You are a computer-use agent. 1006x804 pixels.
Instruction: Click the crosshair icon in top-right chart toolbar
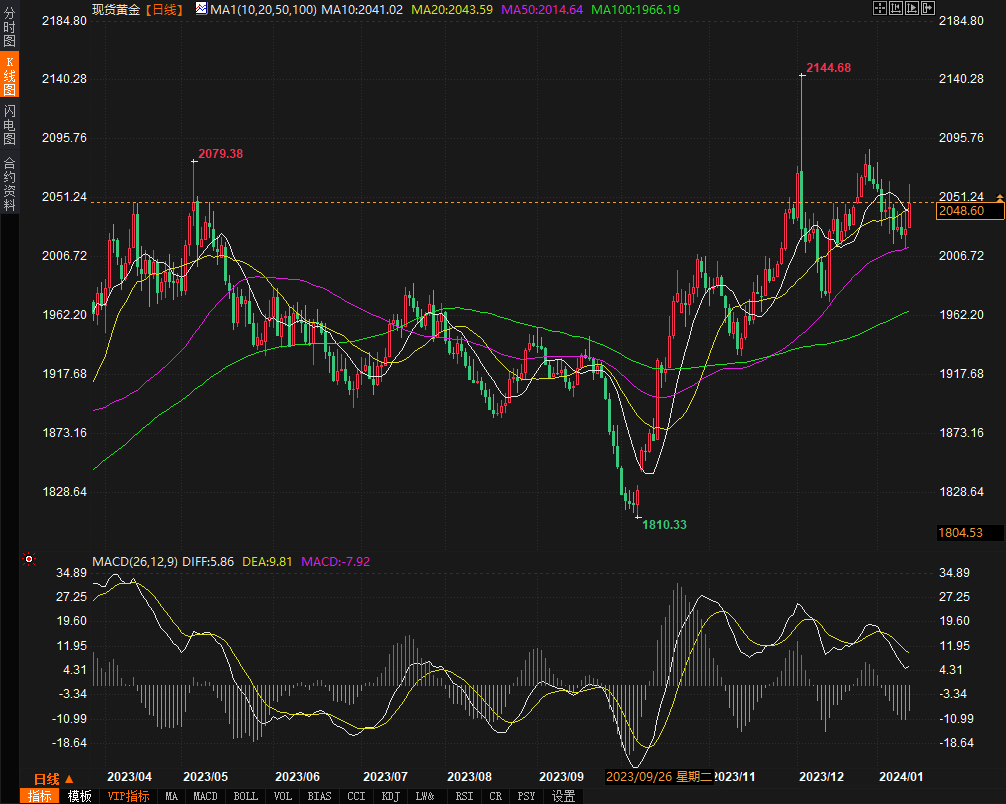click(879, 8)
